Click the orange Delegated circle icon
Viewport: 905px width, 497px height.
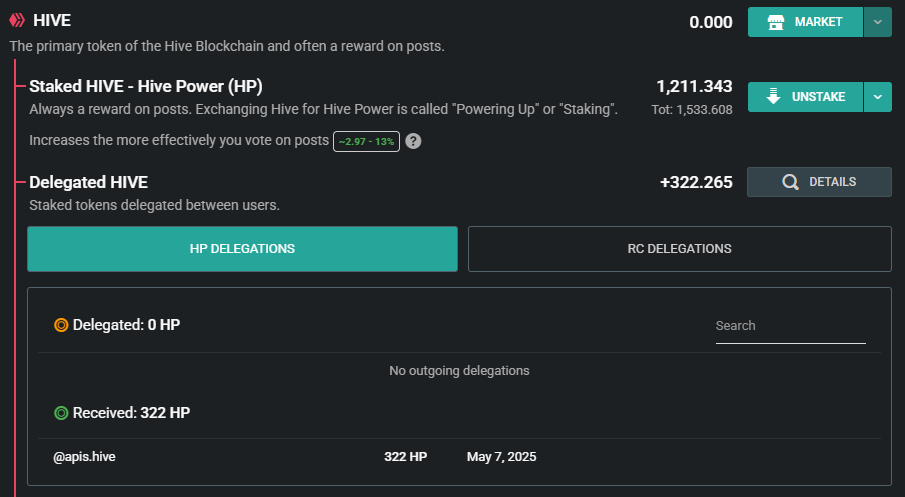point(61,325)
